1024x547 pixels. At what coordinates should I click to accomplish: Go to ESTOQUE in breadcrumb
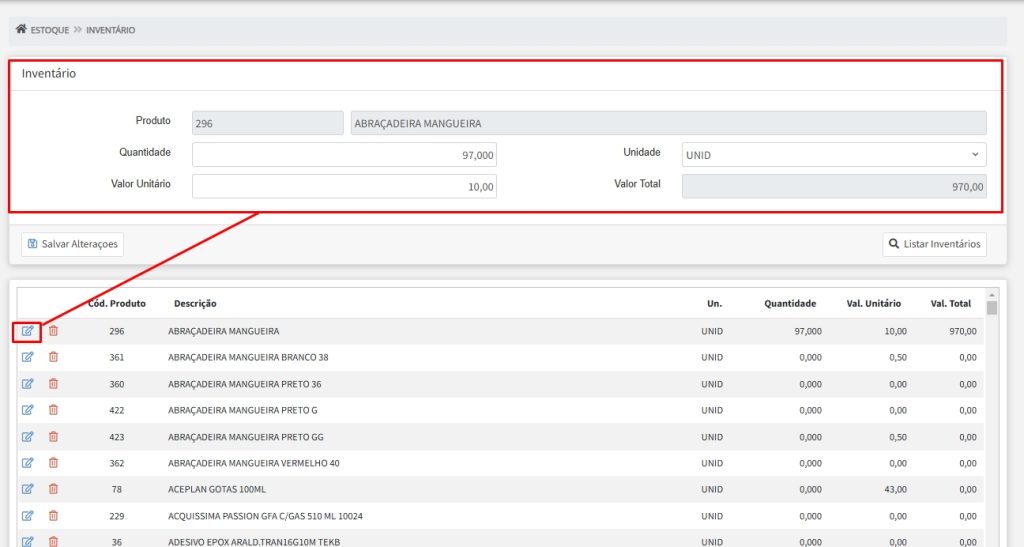pyautogui.click(x=50, y=30)
